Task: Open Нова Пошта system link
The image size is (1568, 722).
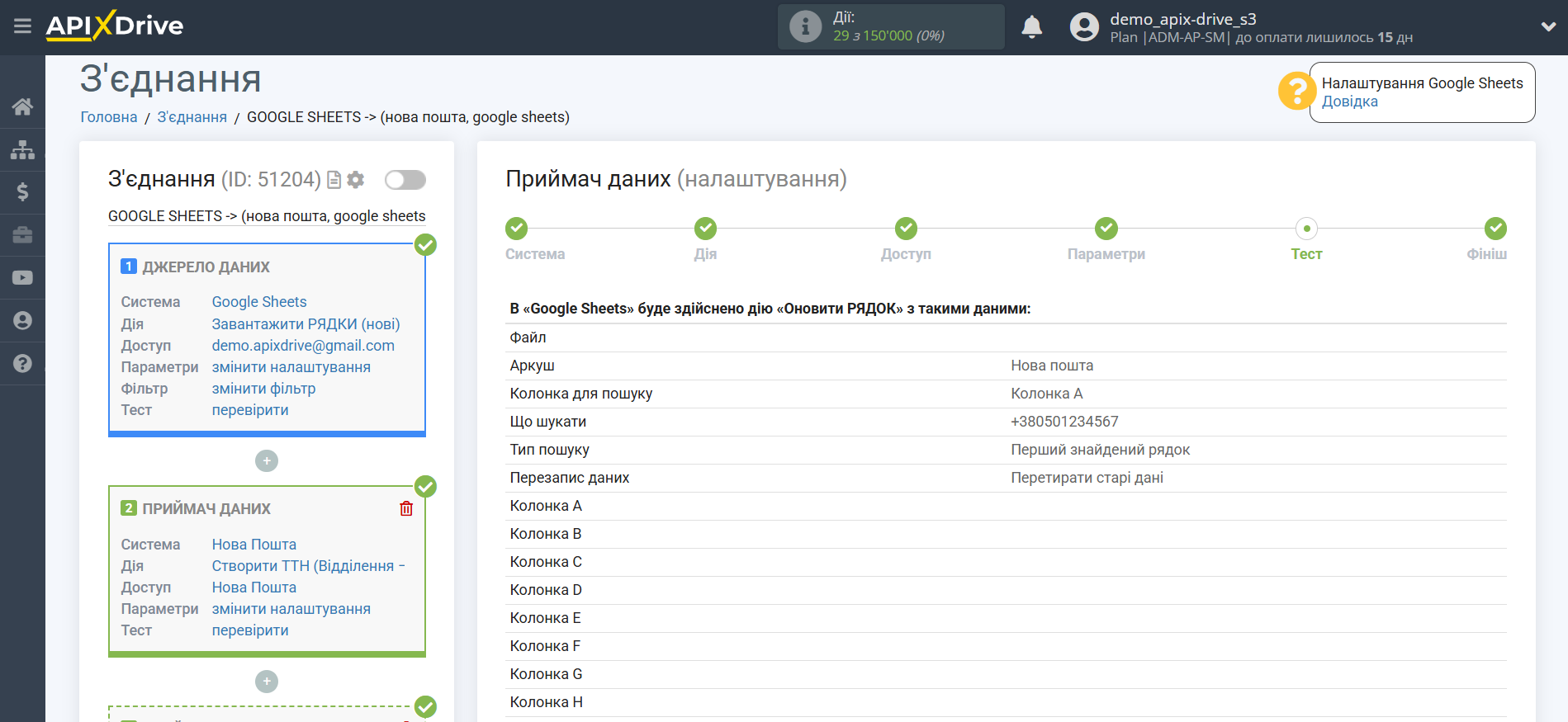Action: (254, 545)
